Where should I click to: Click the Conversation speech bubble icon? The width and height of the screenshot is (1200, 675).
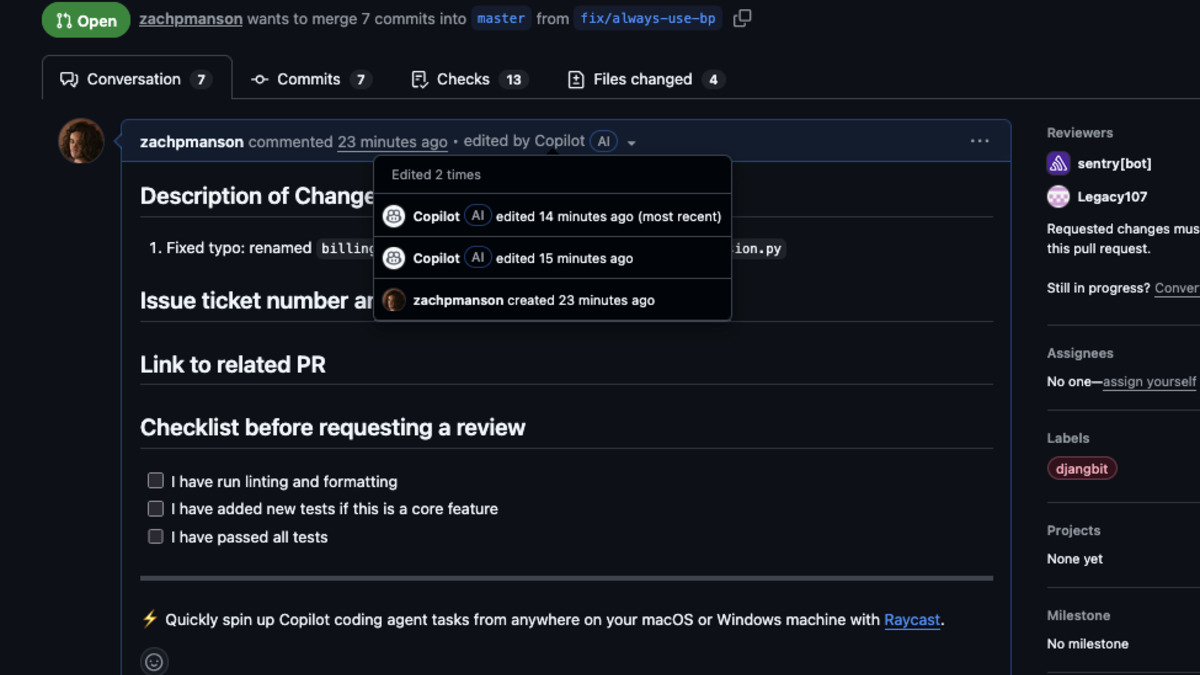pyautogui.click(x=68, y=78)
